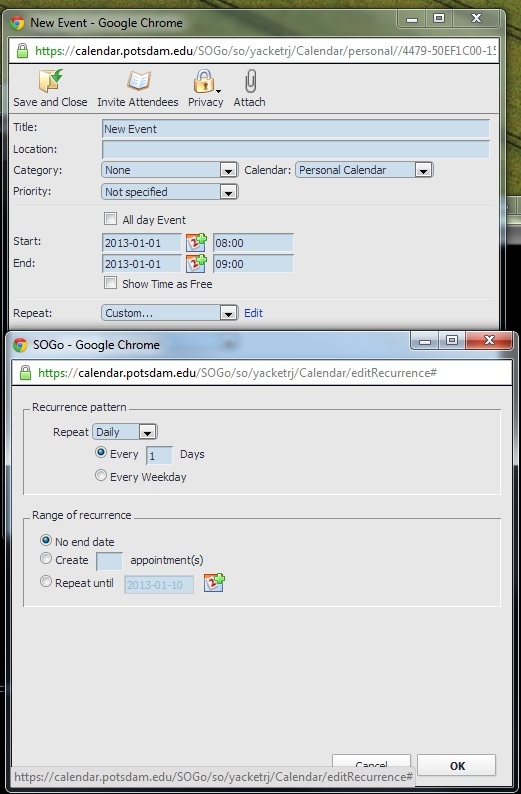Open the End date calendar picker
This screenshot has width=521, height=794.
[x=196, y=263]
